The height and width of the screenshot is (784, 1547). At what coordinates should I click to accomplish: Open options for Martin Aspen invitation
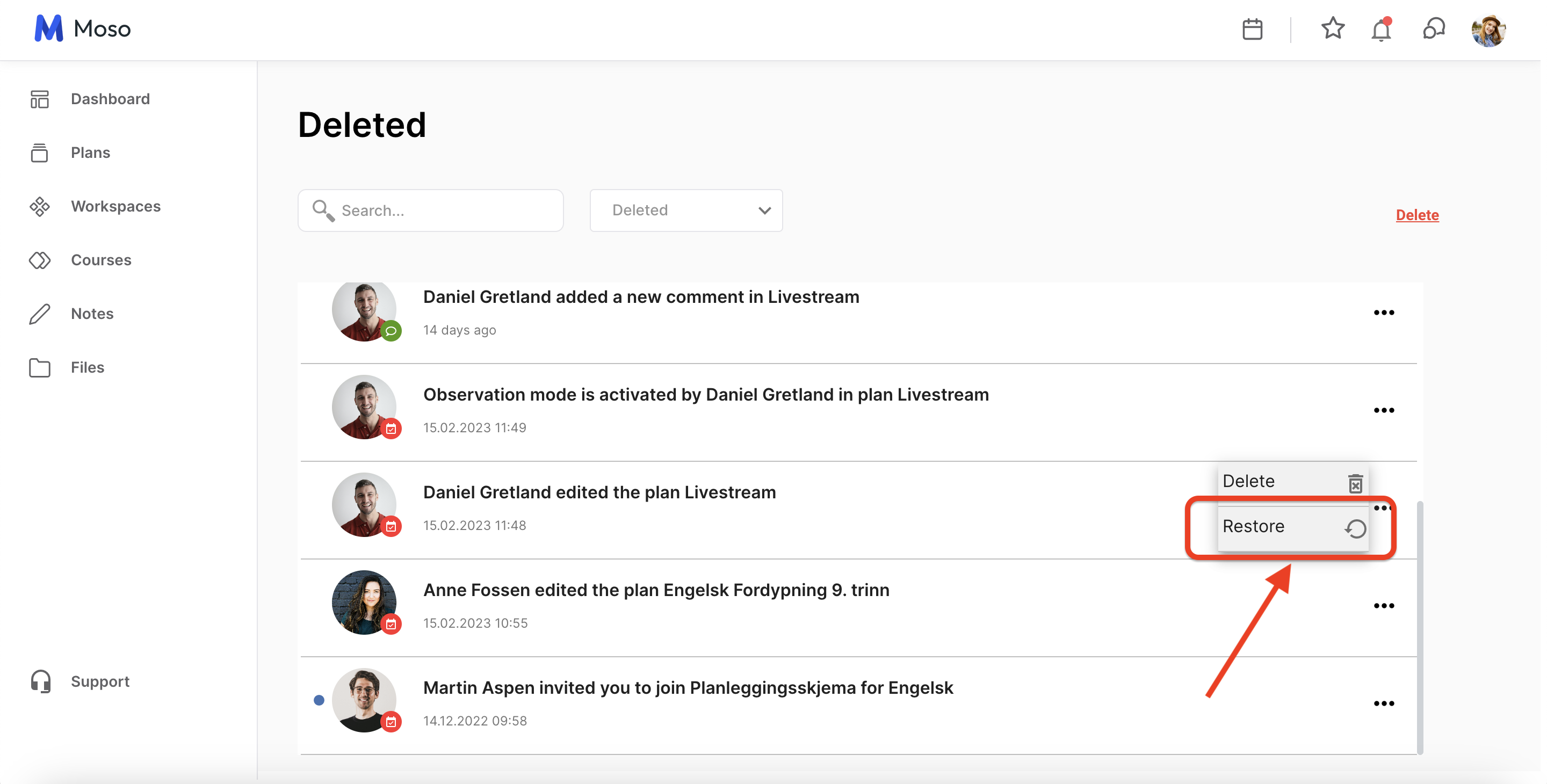point(1384,703)
